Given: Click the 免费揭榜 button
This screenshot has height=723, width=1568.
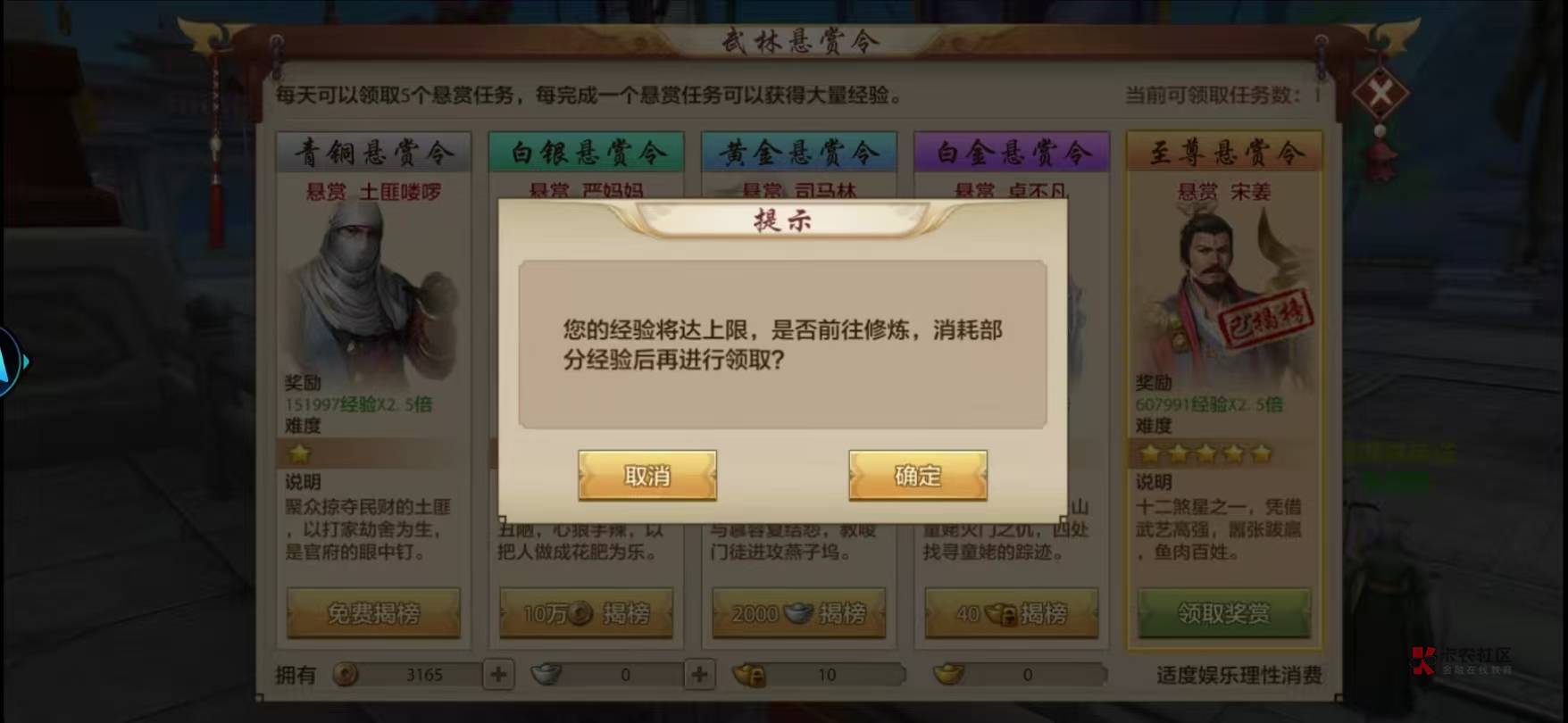Looking at the screenshot, I should 373,613.
